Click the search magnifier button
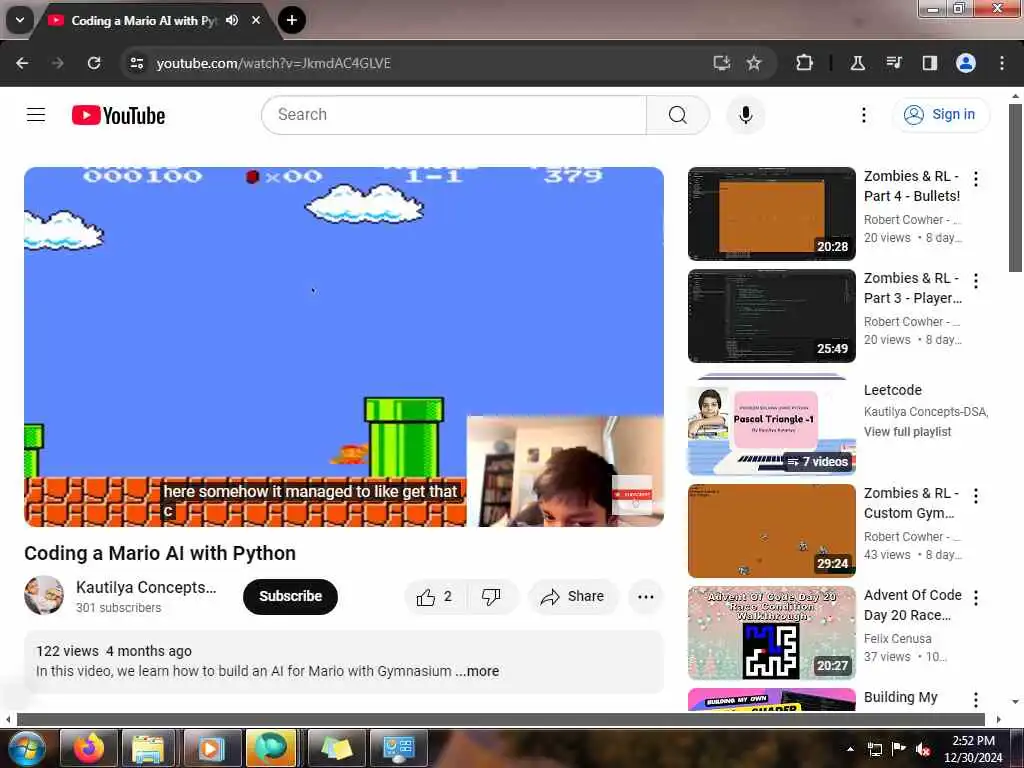The image size is (1024, 768). click(677, 115)
